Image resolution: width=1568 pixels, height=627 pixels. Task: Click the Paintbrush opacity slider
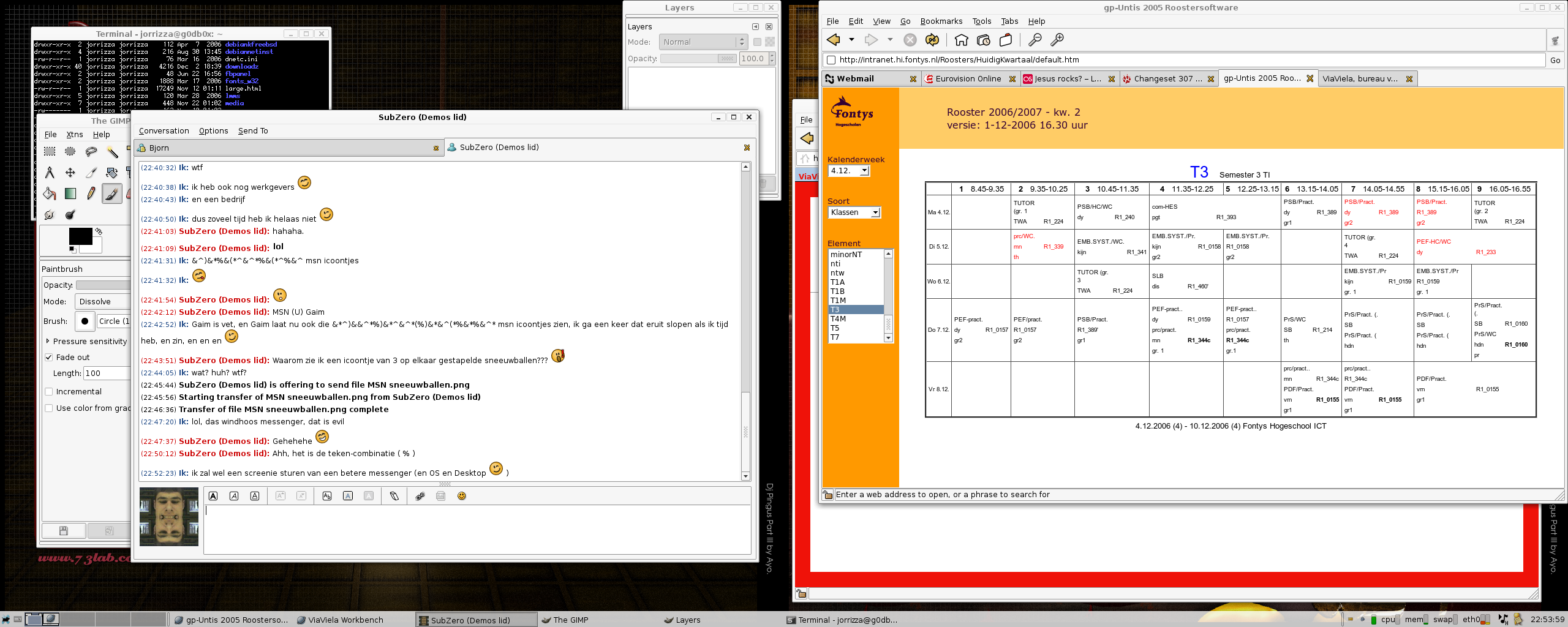point(103,285)
